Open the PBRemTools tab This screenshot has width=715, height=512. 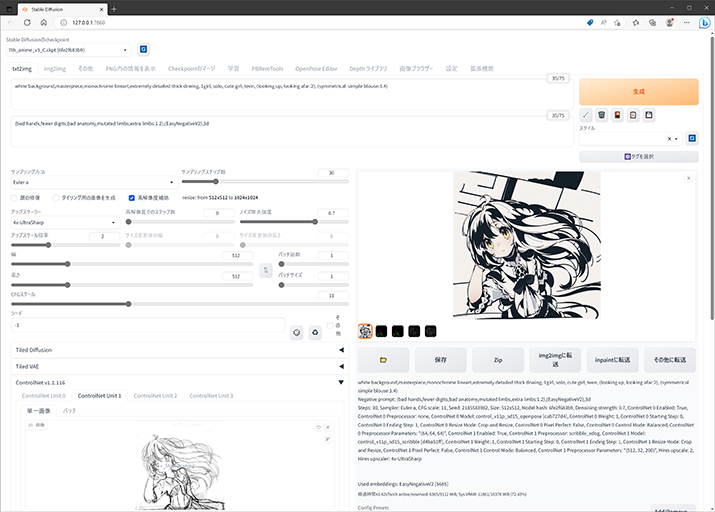(267, 69)
